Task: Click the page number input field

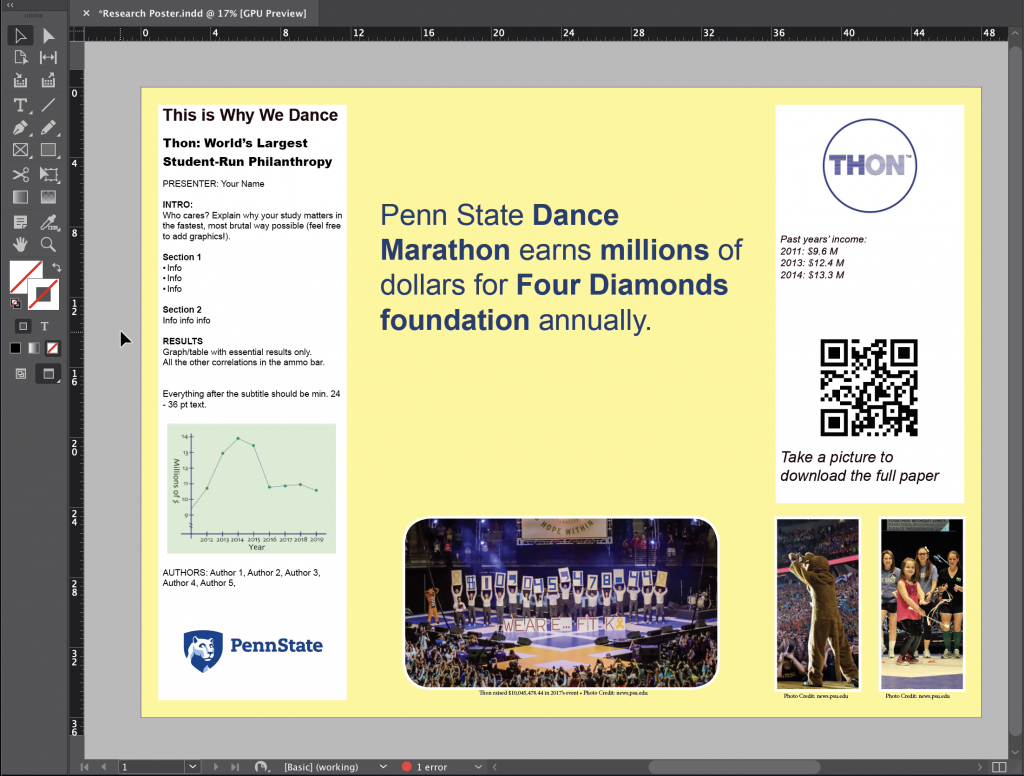Action: (x=152, y=767)
